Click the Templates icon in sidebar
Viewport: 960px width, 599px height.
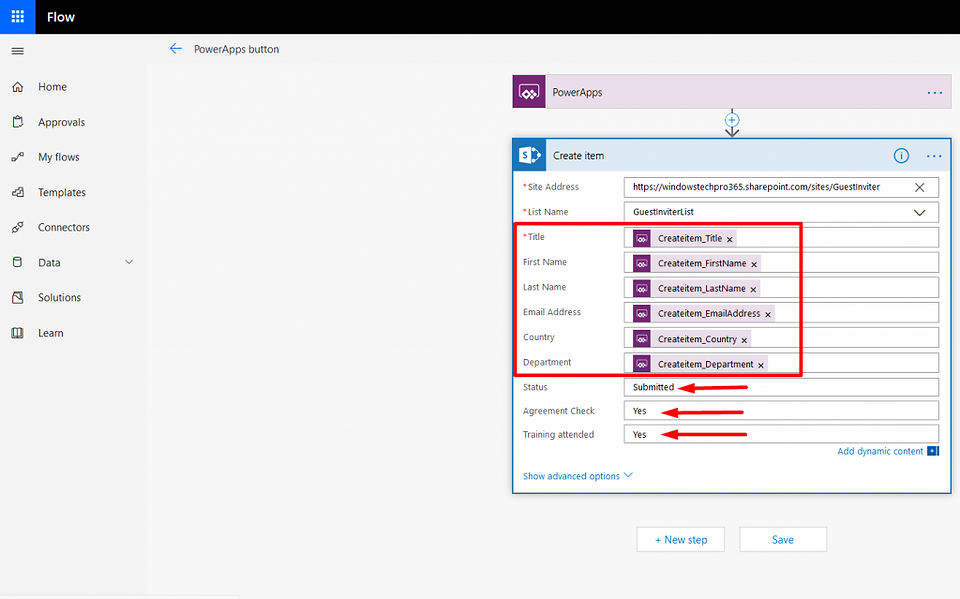point(18,192)
